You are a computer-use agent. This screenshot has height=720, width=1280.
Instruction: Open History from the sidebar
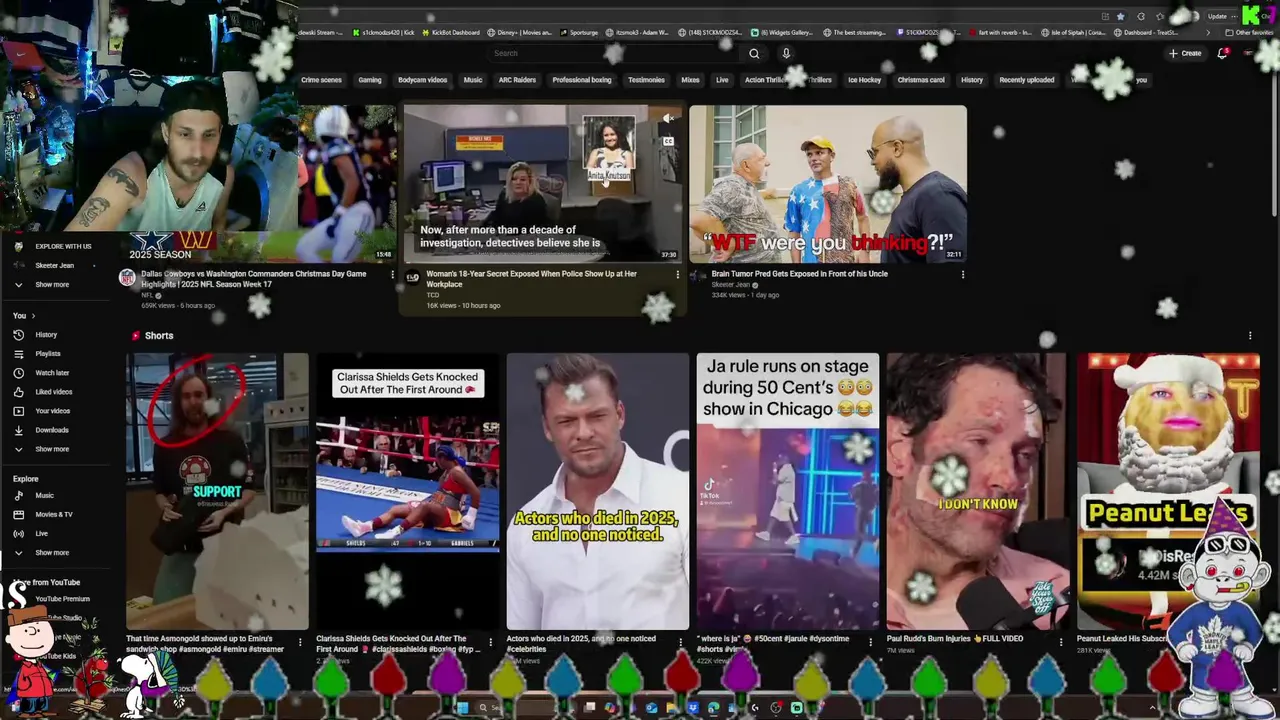[x=46, y=335]
